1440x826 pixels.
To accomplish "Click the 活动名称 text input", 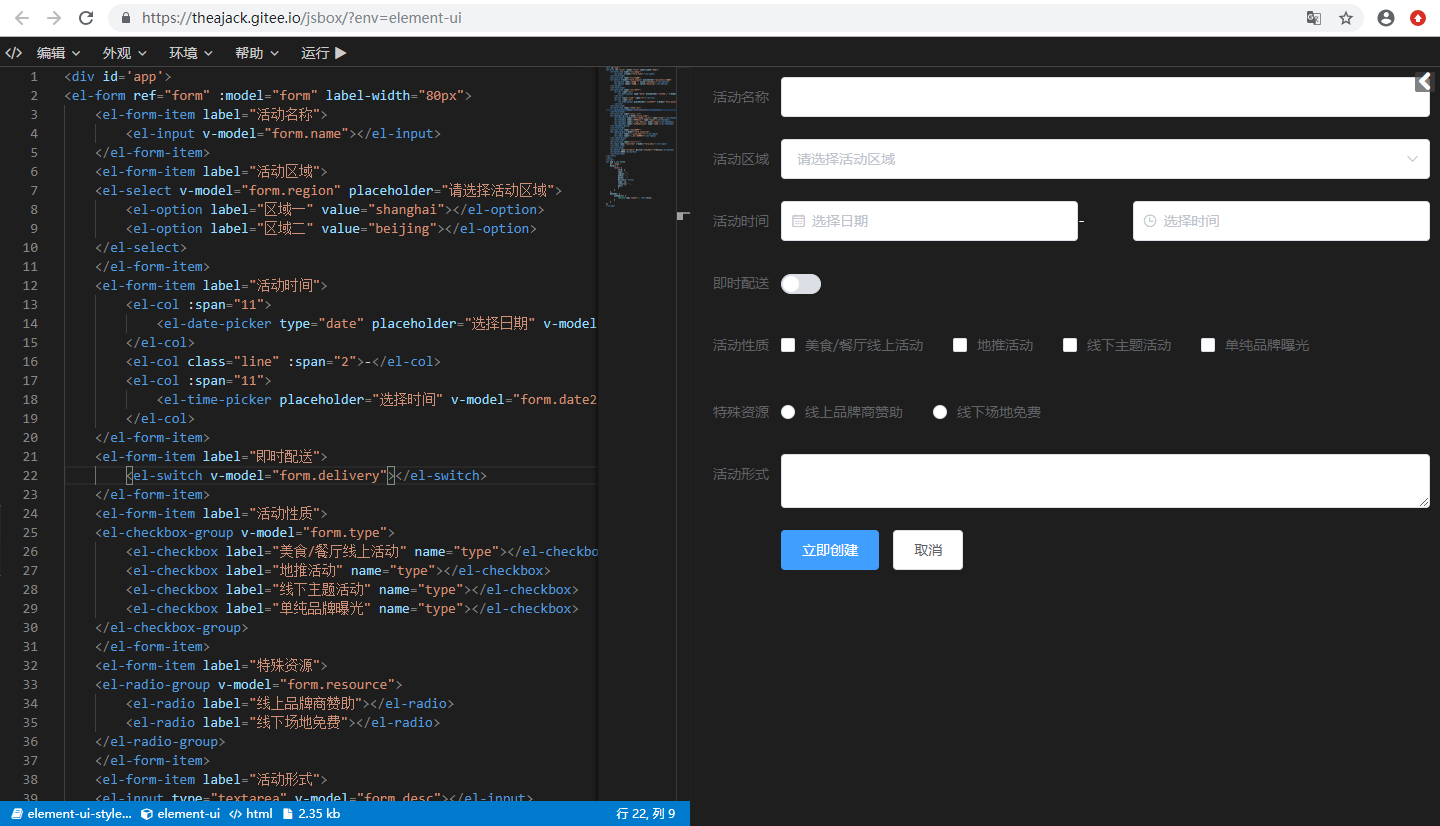I will click(1105, 97).
